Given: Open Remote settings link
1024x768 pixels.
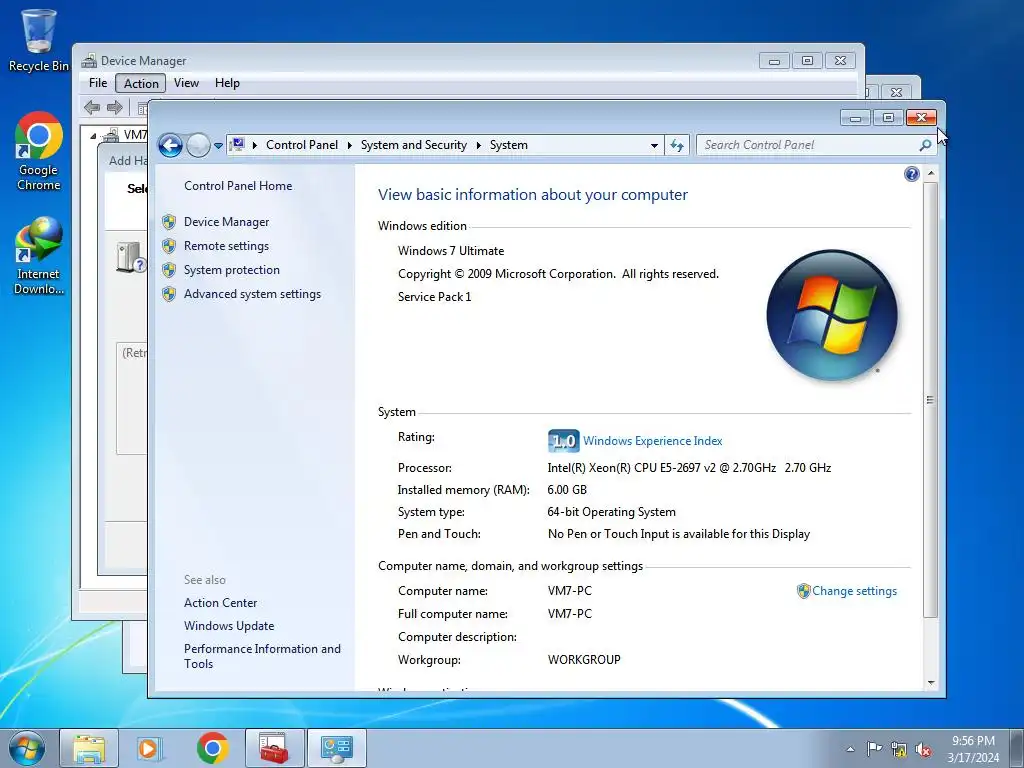Looking at the screenshot, I should (227, 246).
